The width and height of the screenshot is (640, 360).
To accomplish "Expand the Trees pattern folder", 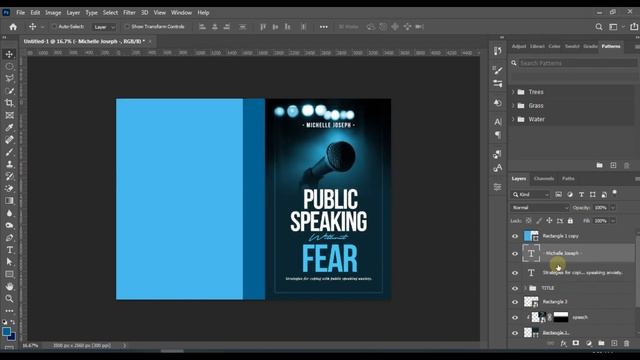I will click(513, 92).
